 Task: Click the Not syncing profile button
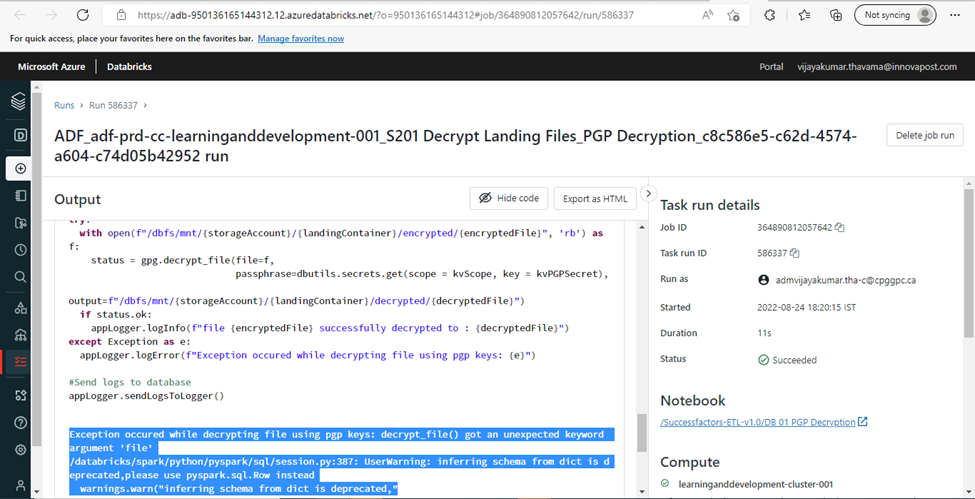click(x=895, y=15)
